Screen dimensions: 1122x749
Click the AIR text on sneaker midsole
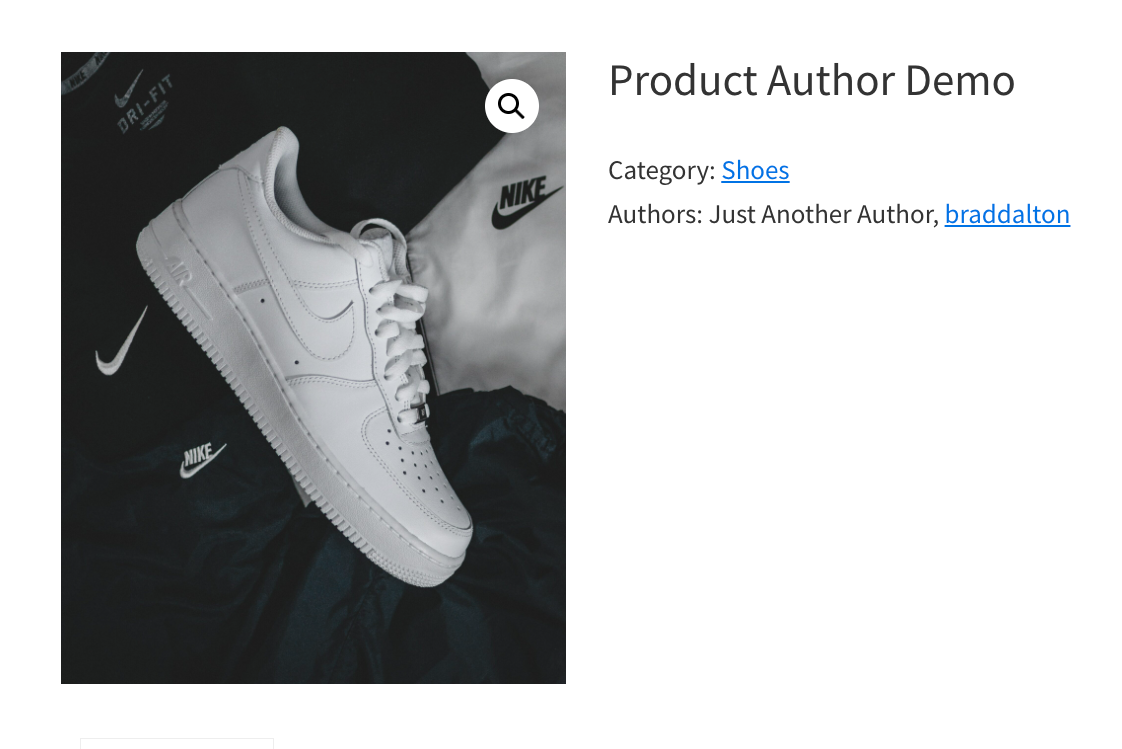pyautogui.click(x=178, y=272)
